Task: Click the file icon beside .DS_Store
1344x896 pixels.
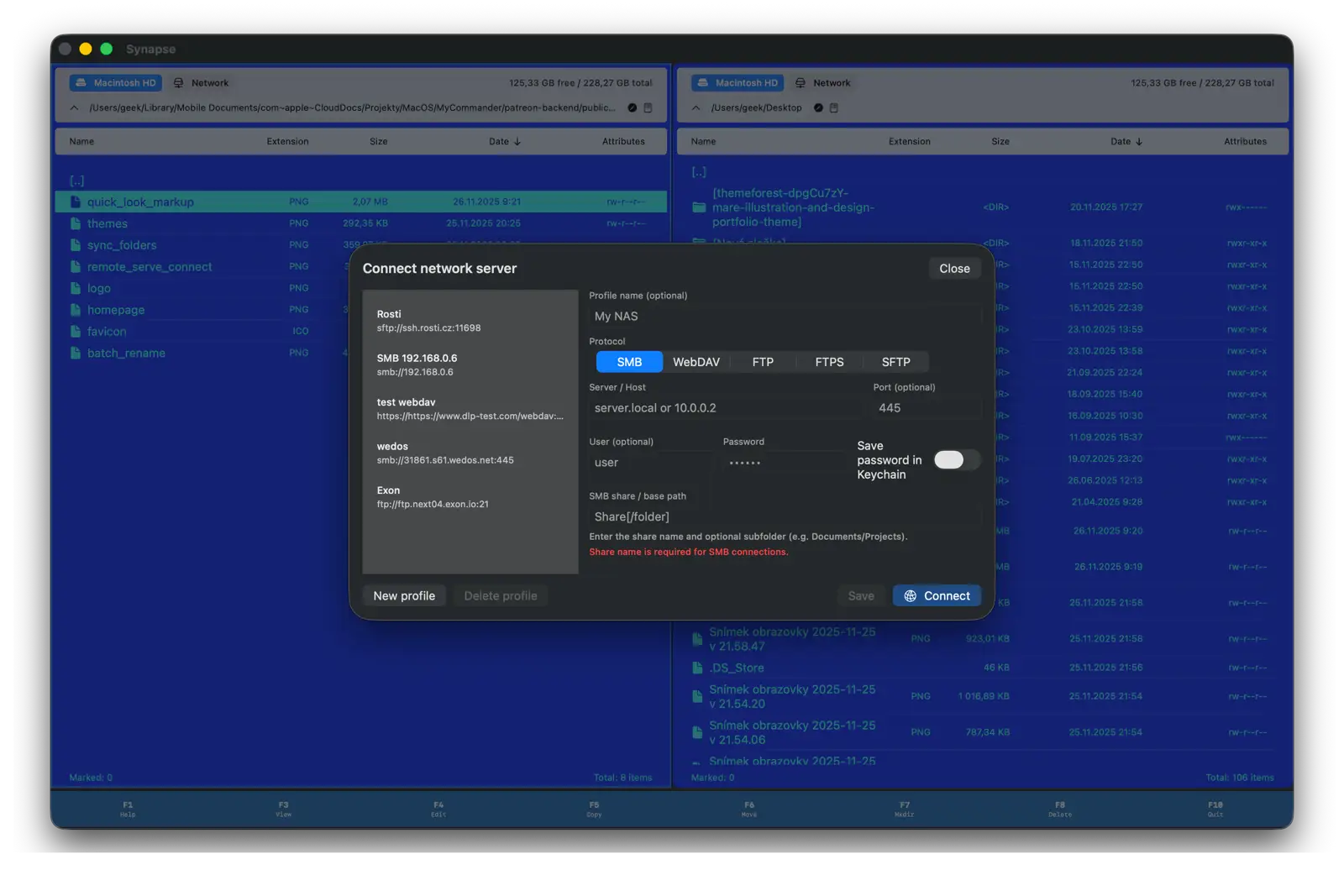Action: tap(697, 668)
